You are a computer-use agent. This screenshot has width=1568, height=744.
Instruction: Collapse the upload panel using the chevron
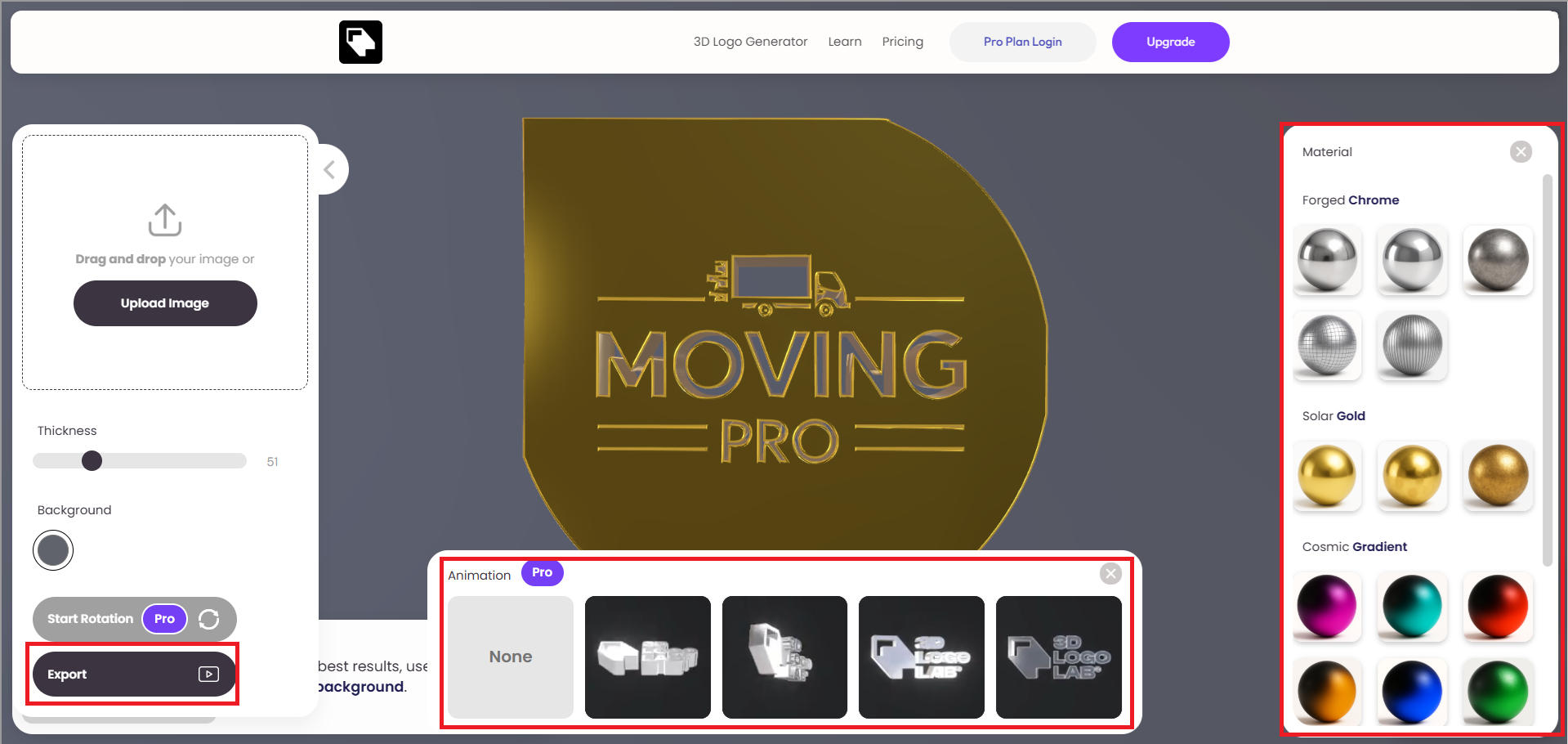point(329,169)
